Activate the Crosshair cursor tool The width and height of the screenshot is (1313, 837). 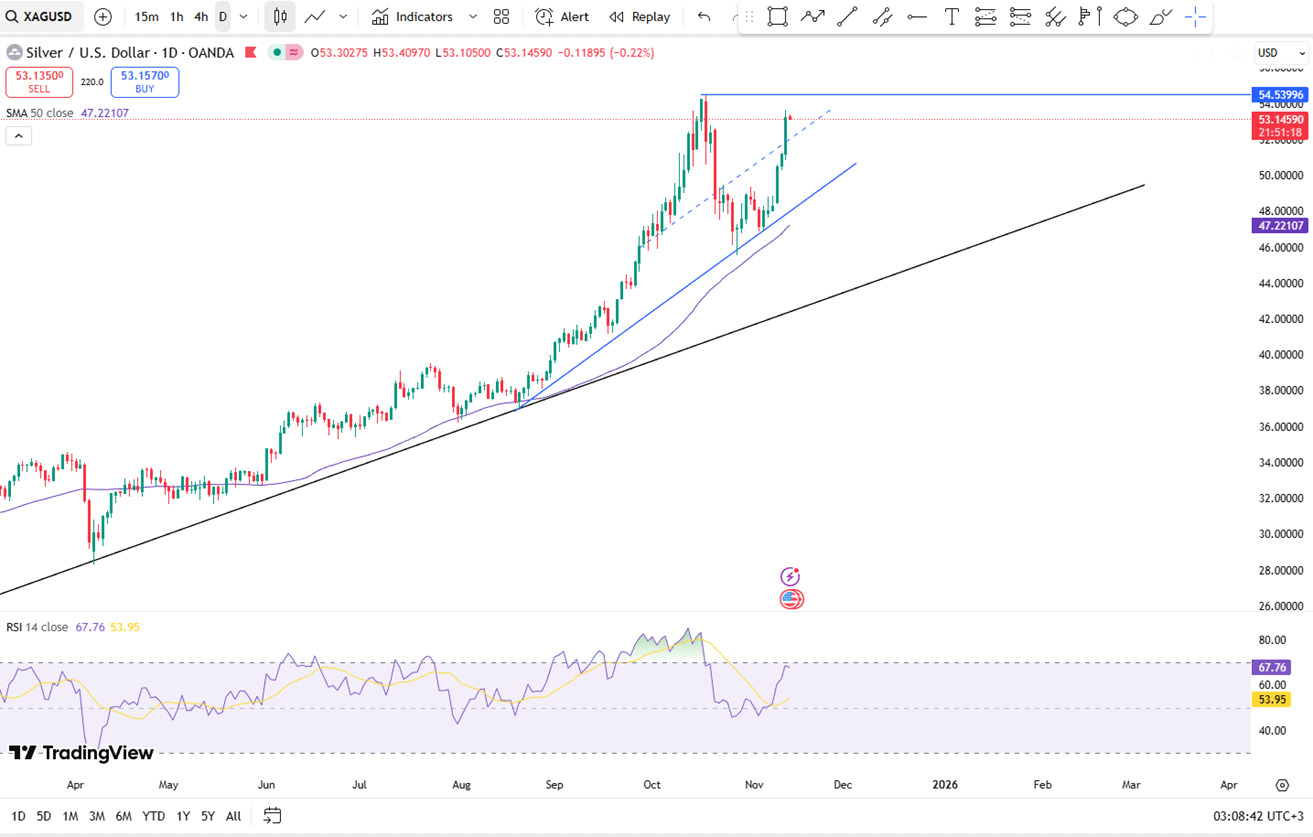pos(1195,17)
